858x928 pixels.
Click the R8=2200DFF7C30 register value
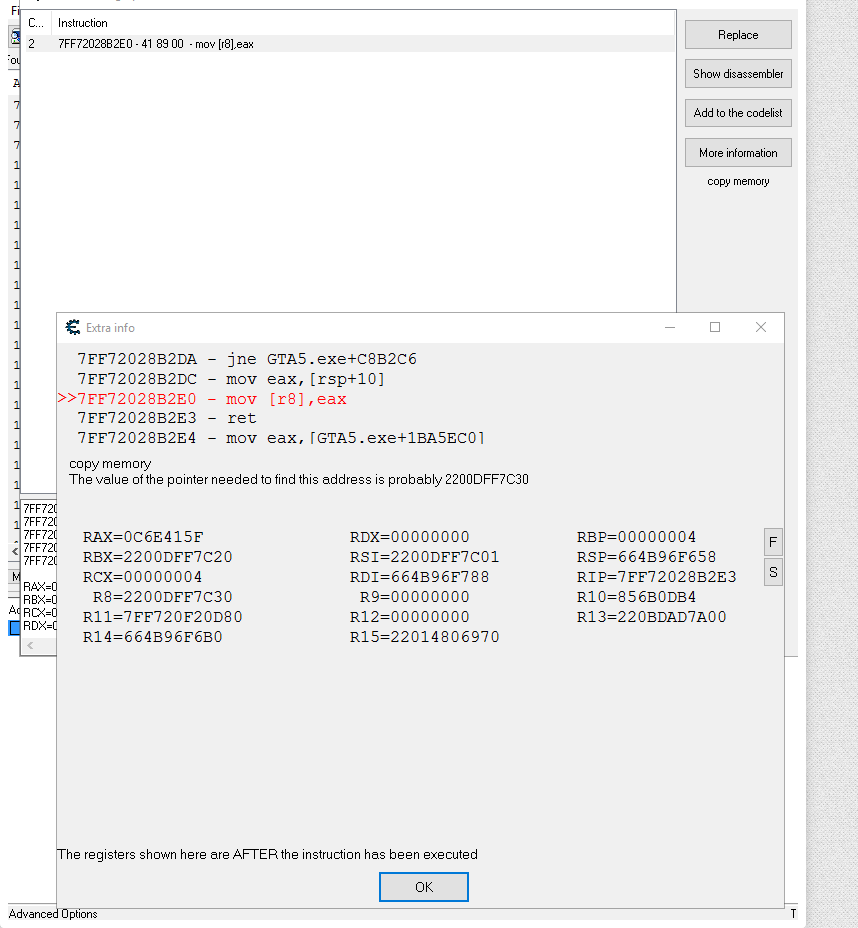pyautogui.click(x=163, y=597)
